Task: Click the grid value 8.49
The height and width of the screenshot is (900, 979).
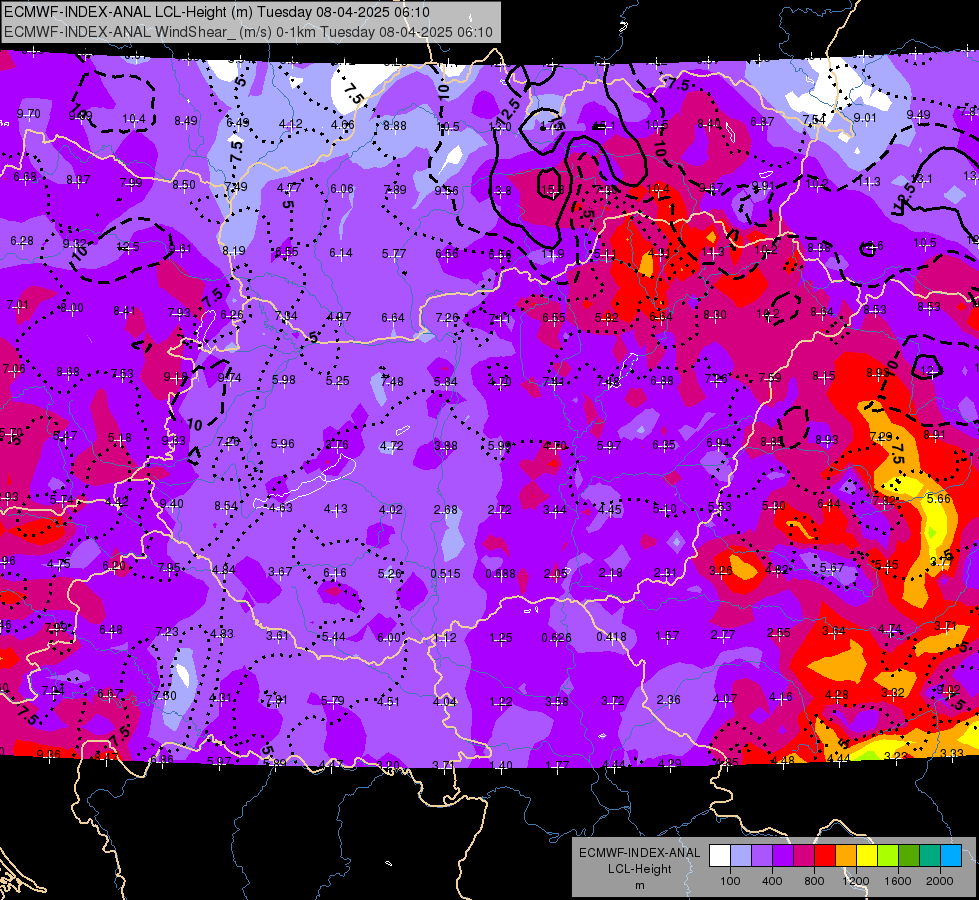Action: pyautogui.click(x=185, y=121)
